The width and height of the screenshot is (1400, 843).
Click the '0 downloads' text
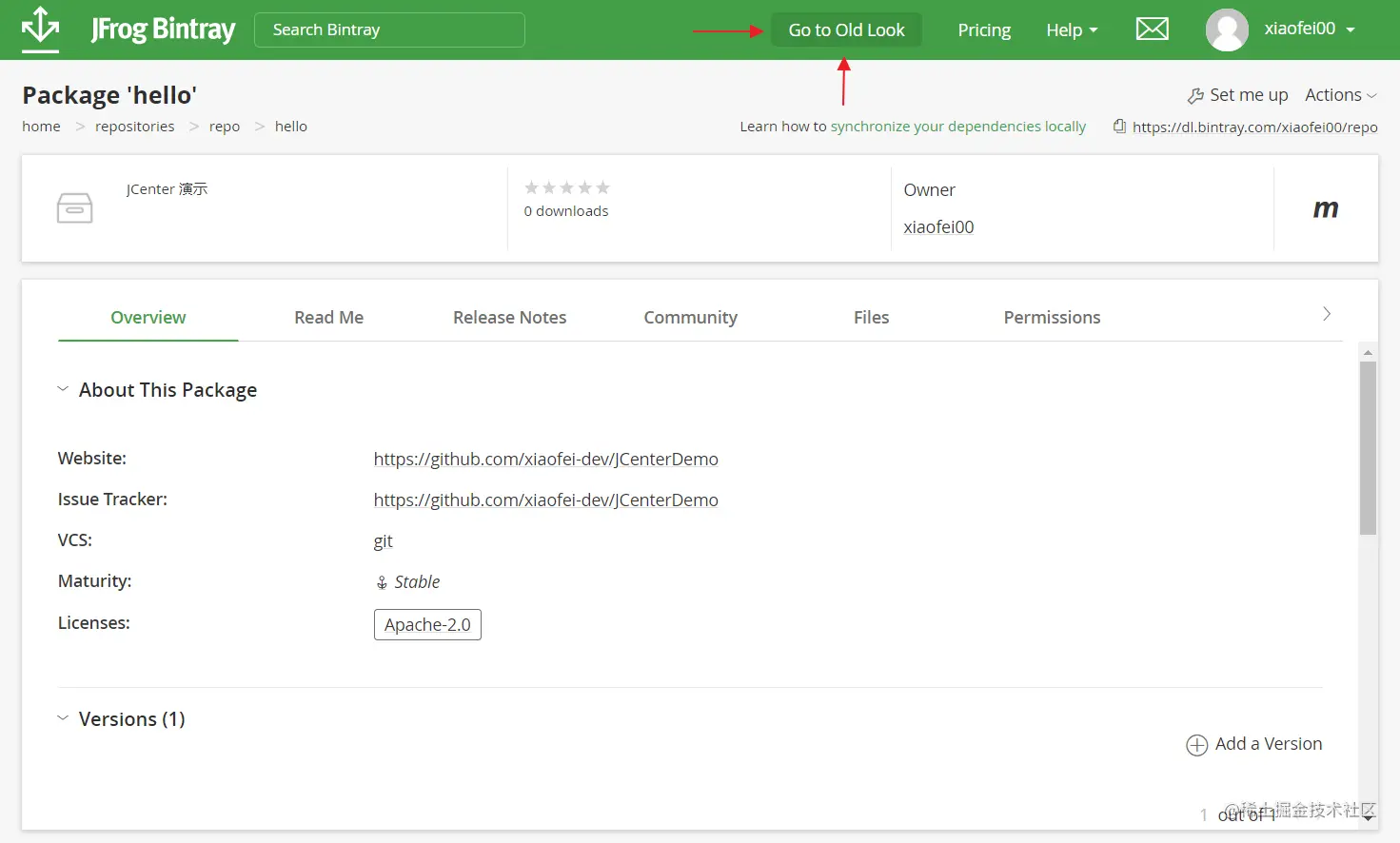pos(566,211)
